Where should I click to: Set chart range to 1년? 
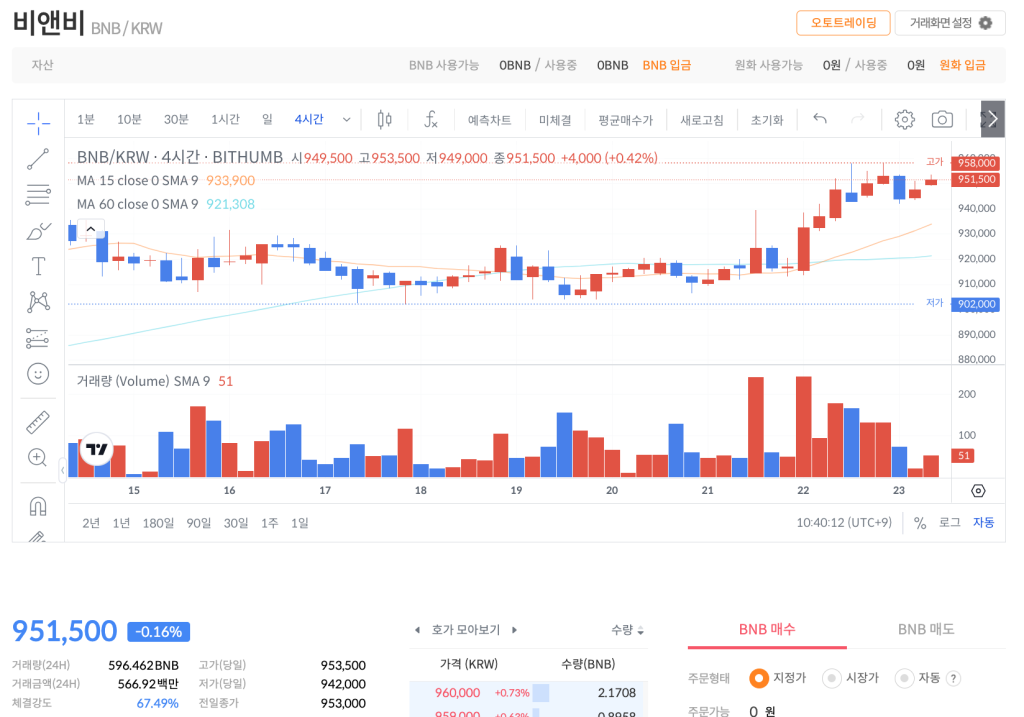121,523
